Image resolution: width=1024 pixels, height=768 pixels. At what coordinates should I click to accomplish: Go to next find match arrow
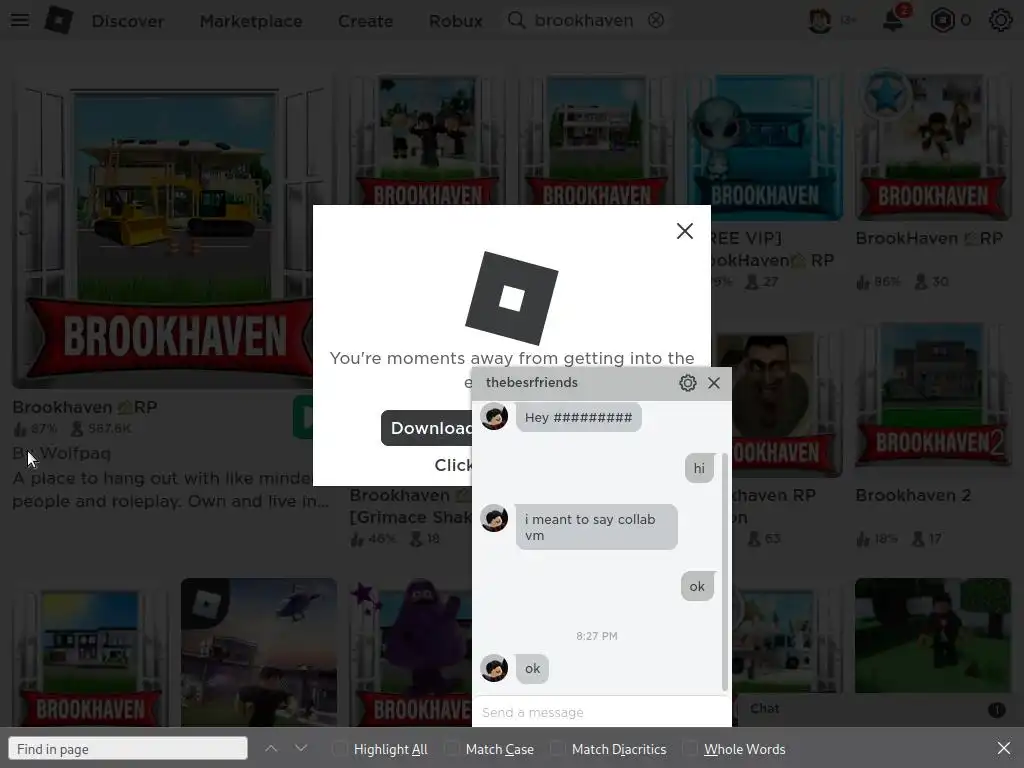click(x=300, y=748)
